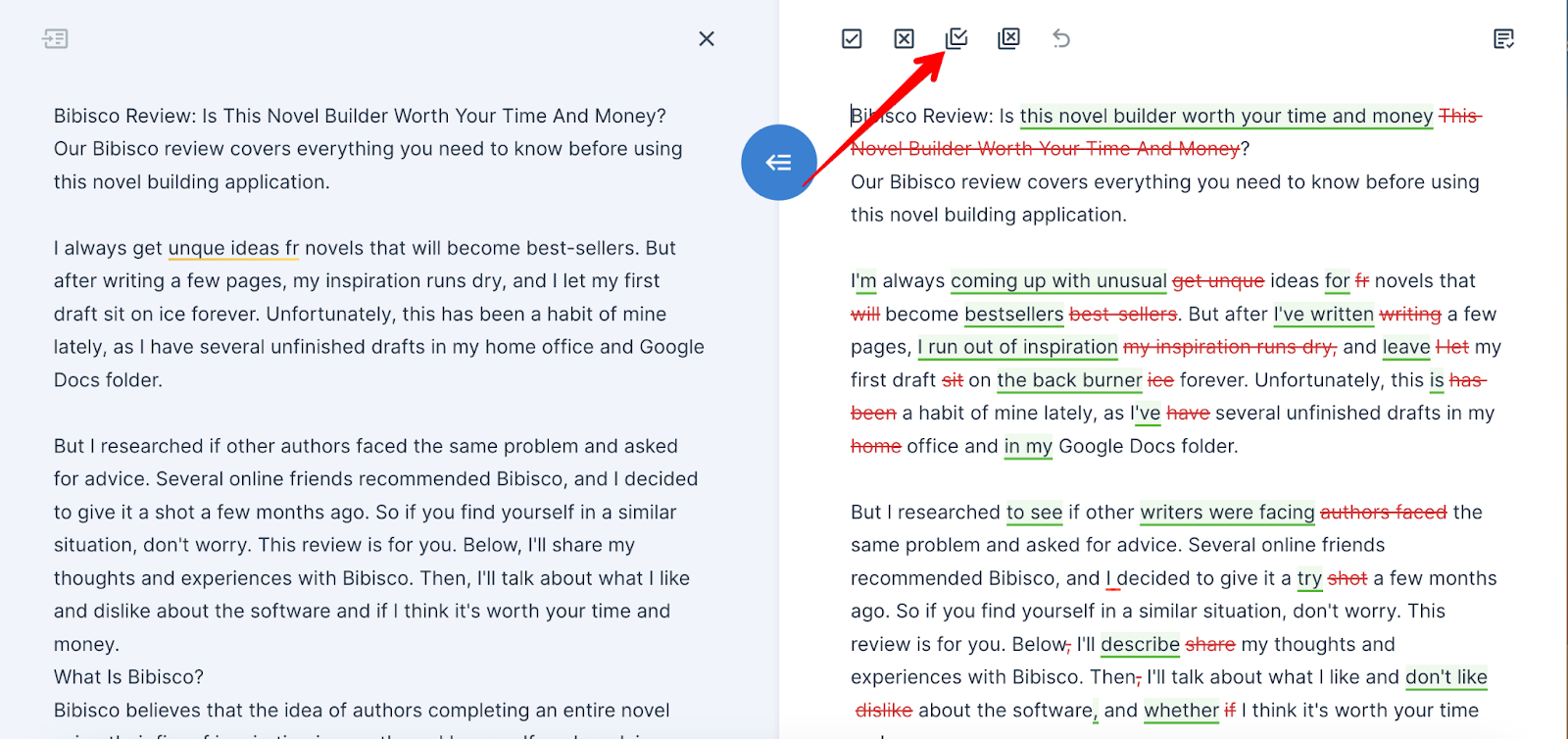Click heading 'What Is Bibisco?' in left panel

tap(128, 677)
